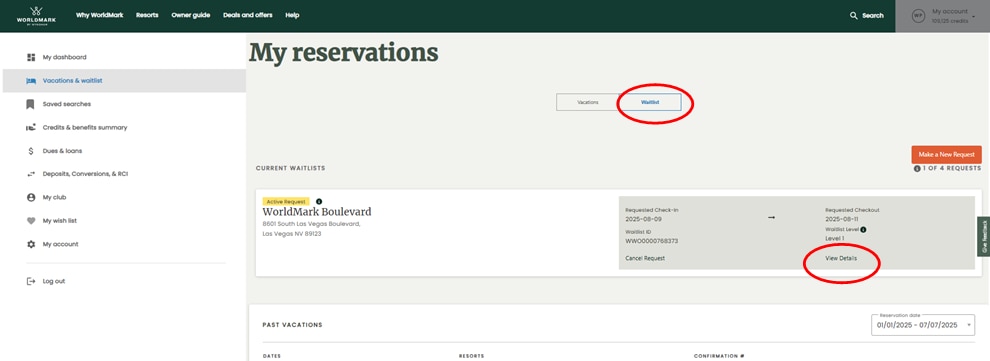990x361 pixels.
Task: Click the Resorts column header in table
Action: [471, 356]
